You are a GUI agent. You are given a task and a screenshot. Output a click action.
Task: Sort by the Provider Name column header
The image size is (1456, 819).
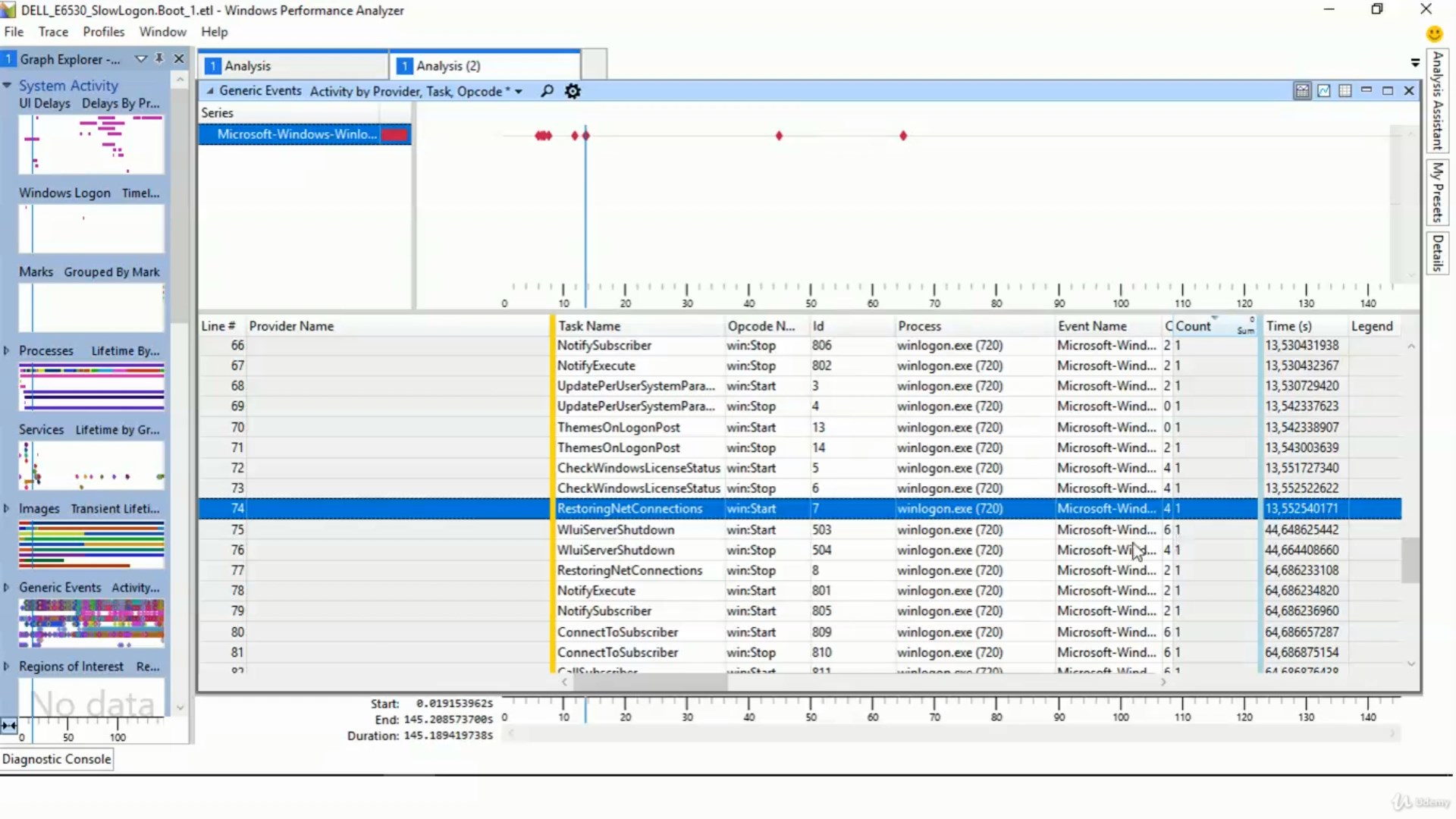coord(397,326)
